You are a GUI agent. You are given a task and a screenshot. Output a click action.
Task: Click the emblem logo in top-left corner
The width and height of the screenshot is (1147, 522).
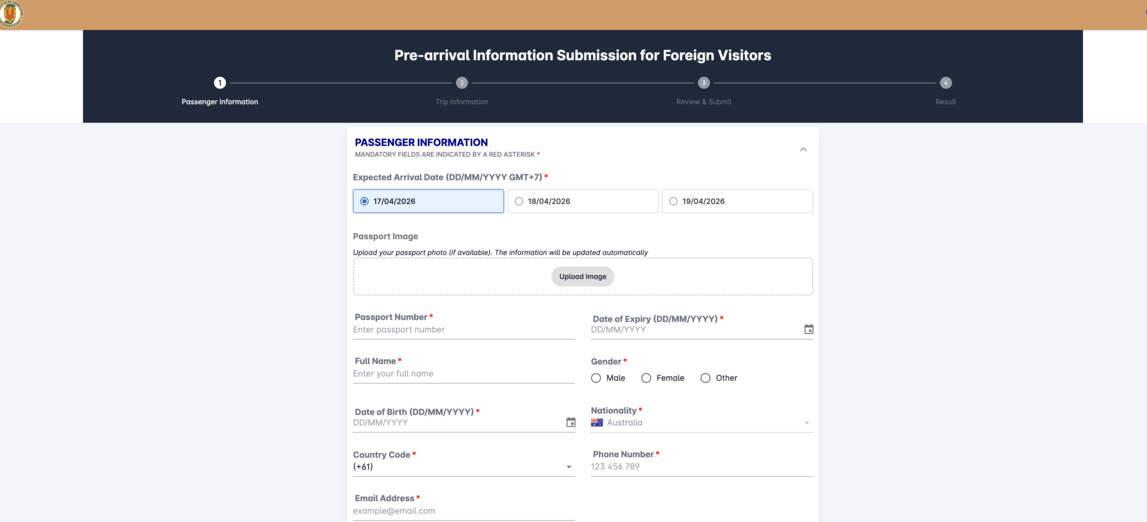point(12,14)
